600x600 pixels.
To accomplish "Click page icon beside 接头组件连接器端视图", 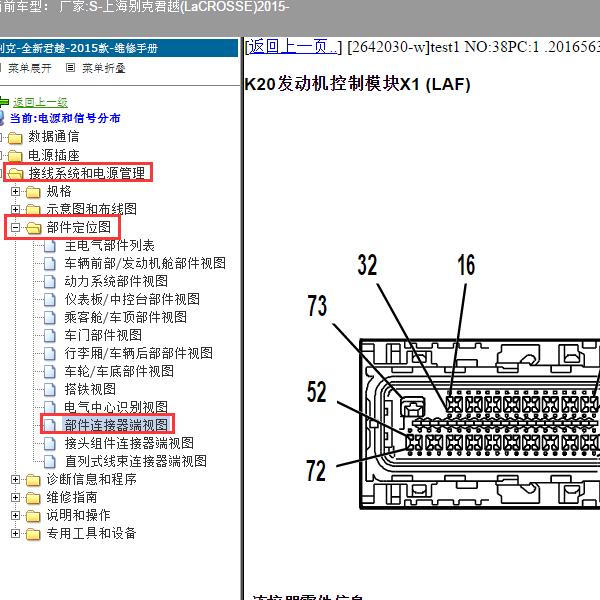I will click(x=50, y=443).
